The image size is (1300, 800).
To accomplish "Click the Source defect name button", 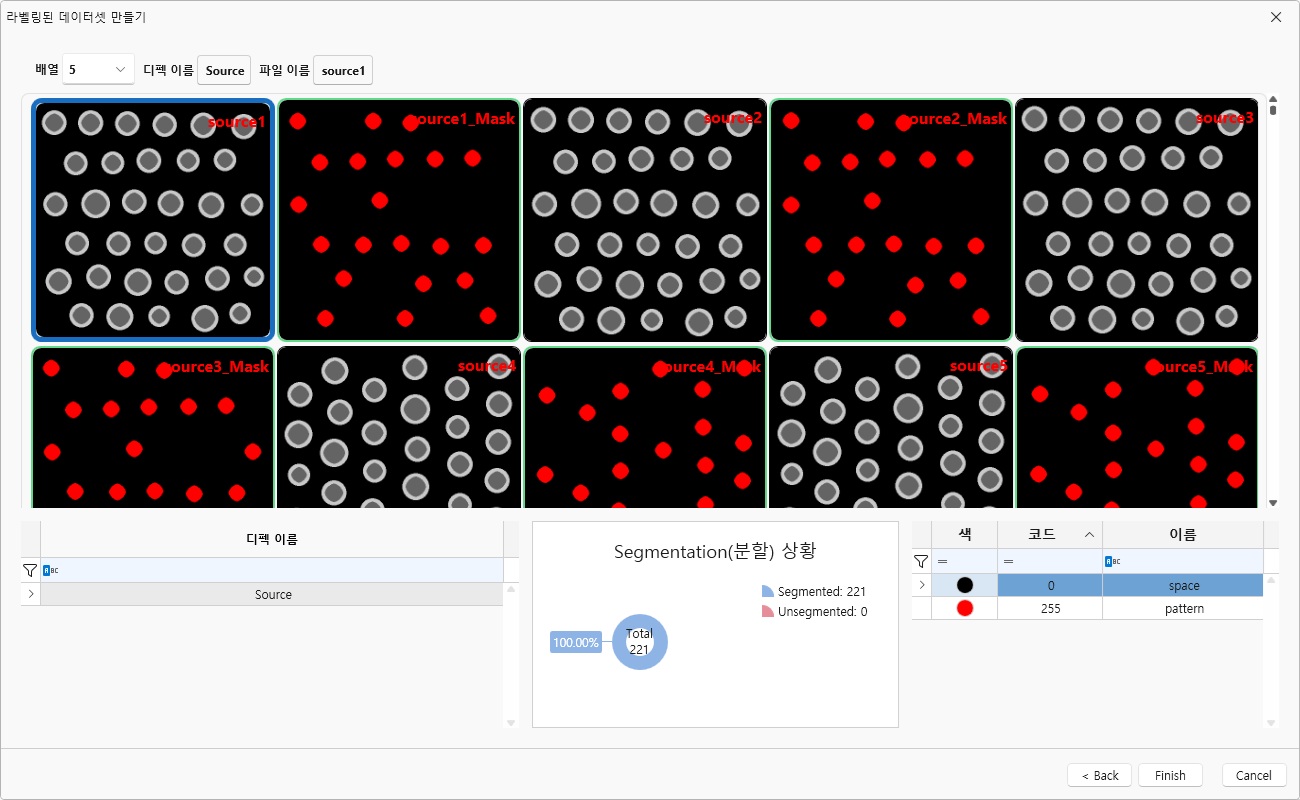I will tap(223, 70).
